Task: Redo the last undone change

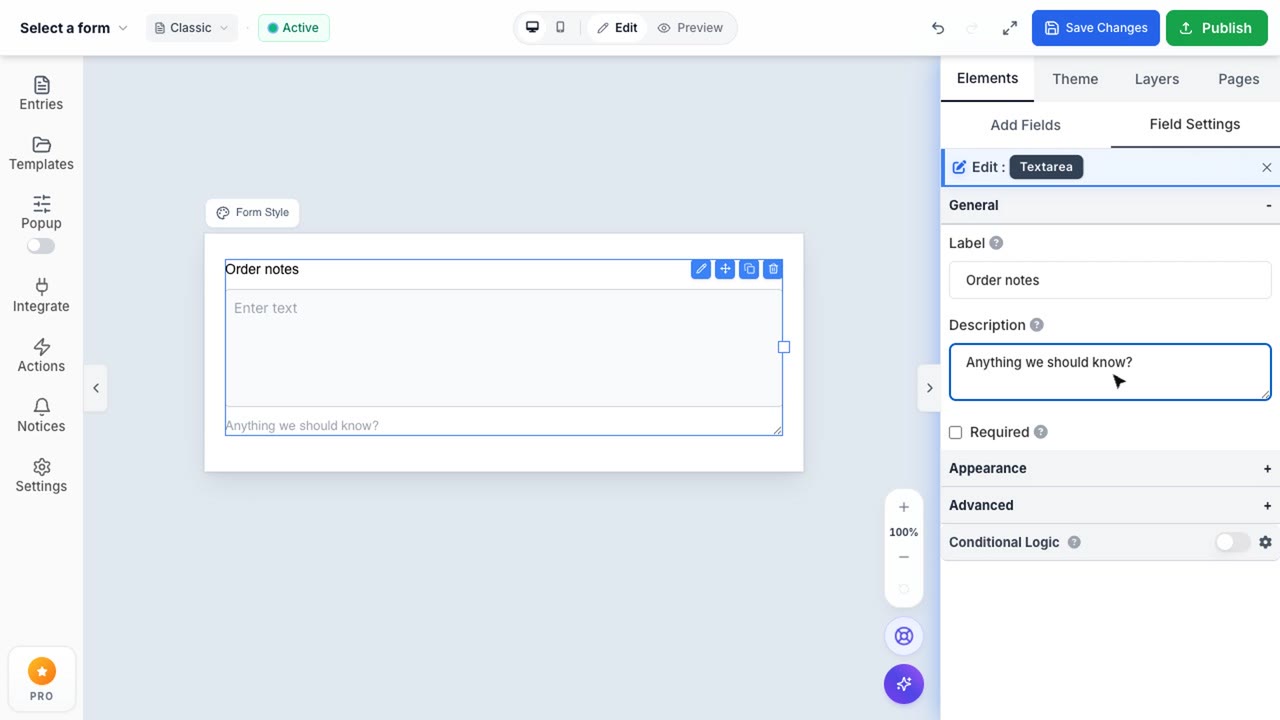Action: pos(972,28)
